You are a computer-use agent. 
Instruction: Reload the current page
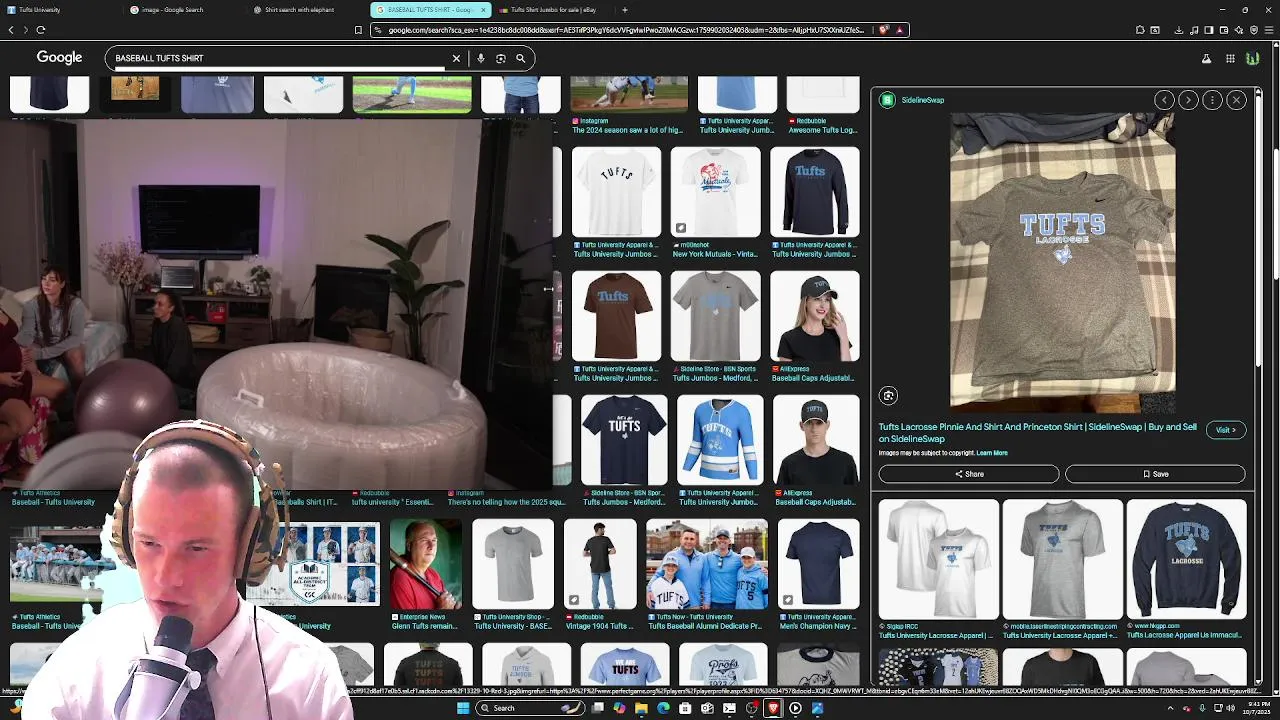point(40,30)
